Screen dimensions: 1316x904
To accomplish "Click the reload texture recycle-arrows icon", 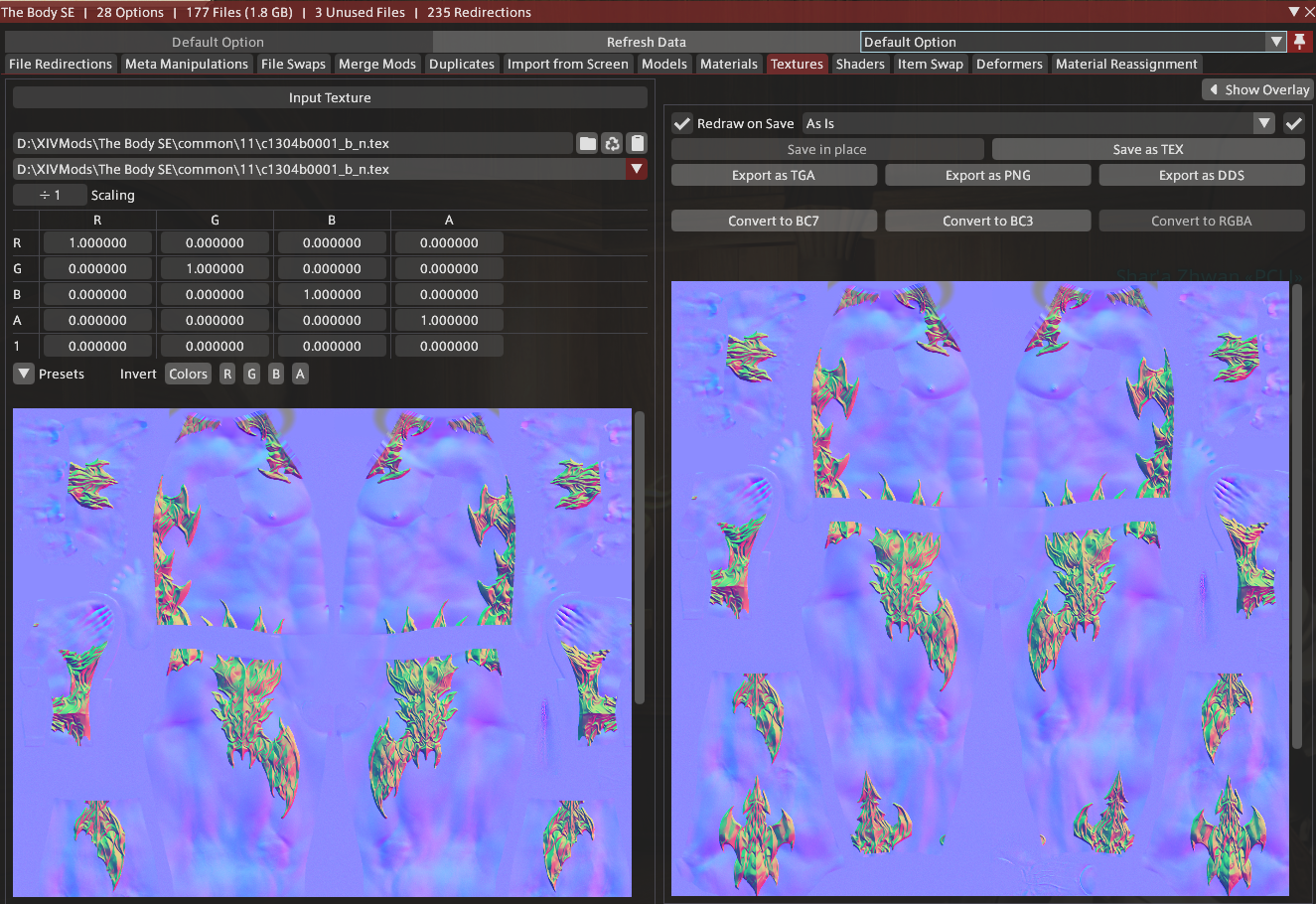I will (x=613, y=143).
